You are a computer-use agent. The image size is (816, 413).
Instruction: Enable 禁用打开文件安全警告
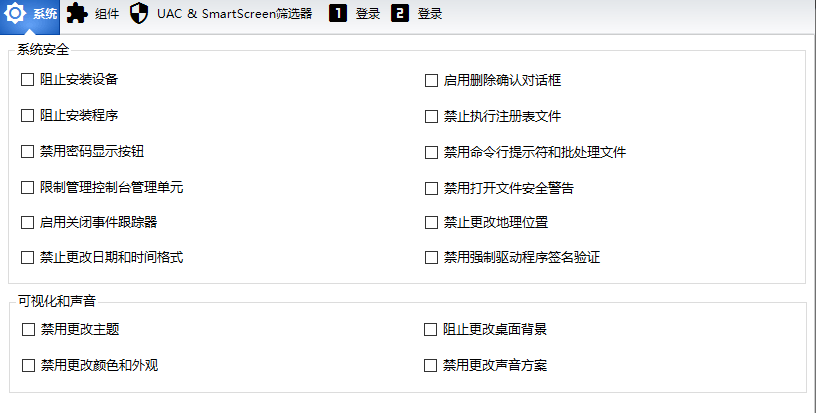pos(432,187)
